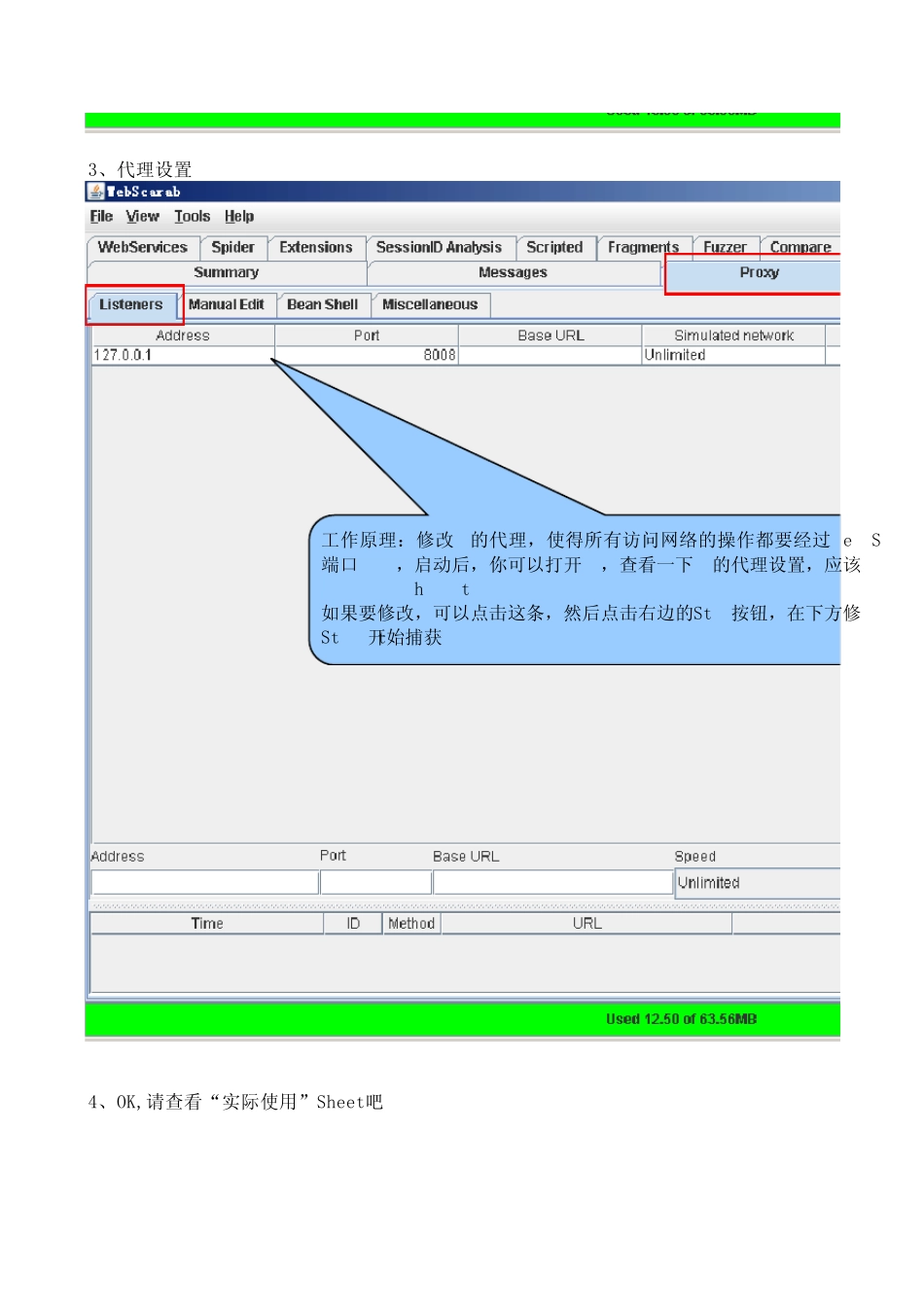Select the Bean Shell sub-tab
The height and width of the screenshot is (1308, 924).
pyautogui.click(x=323, y=305)
